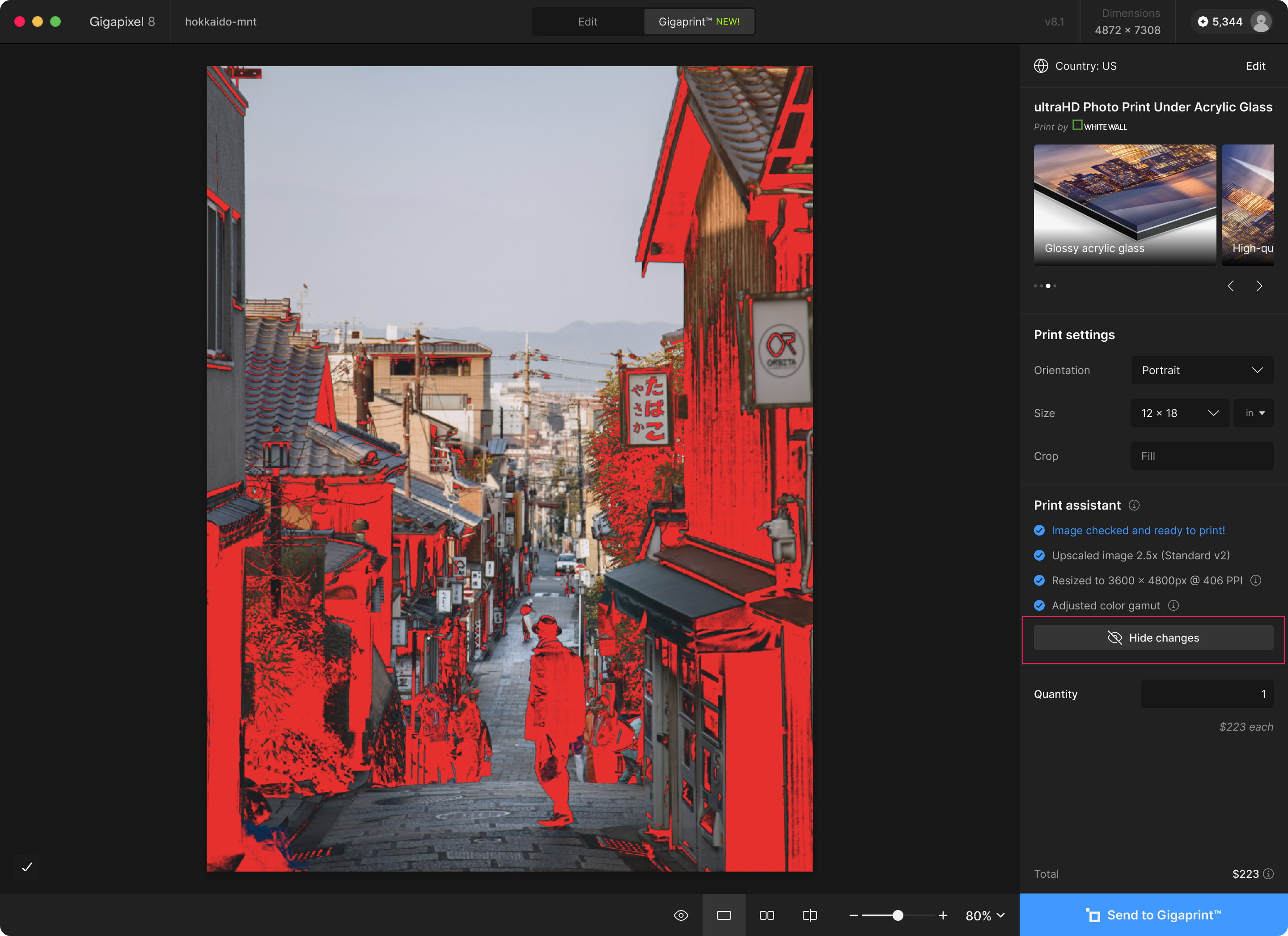Click the Print settings heading
The height and width of the screenshot is (936, 1288).
[x=1074, y=335]
